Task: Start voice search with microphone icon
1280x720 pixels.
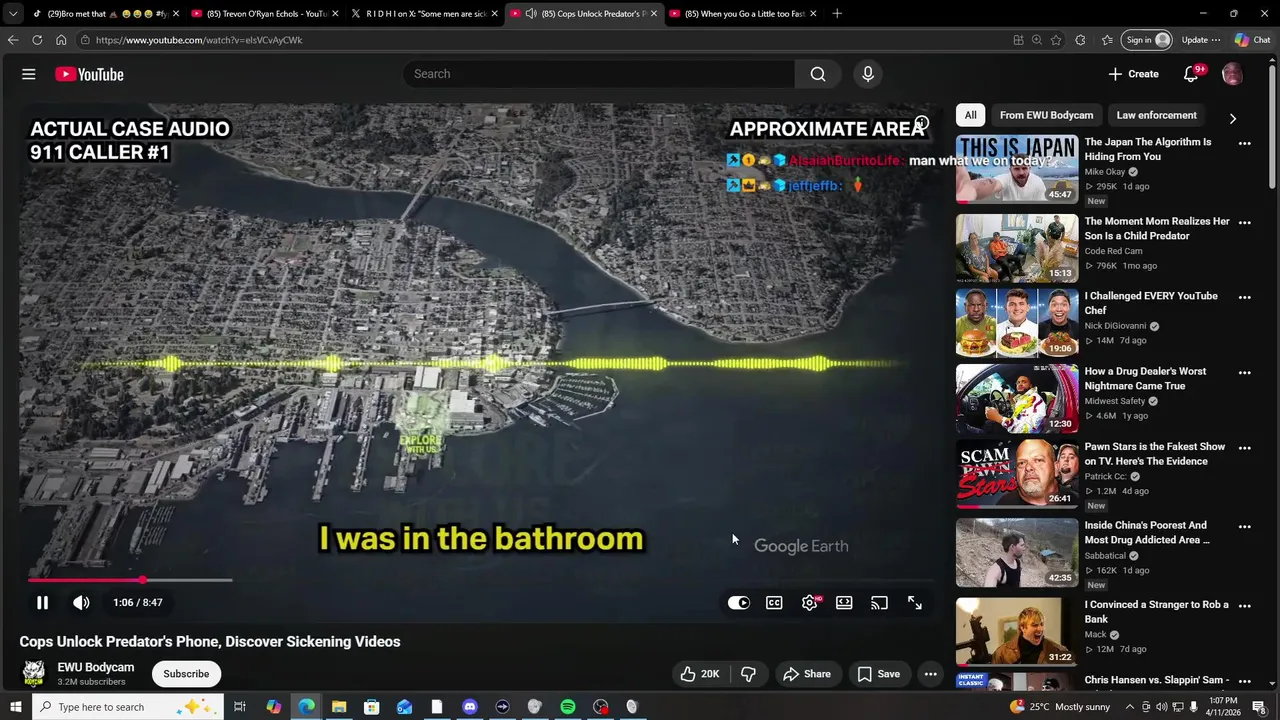Action: pos(868,74)
